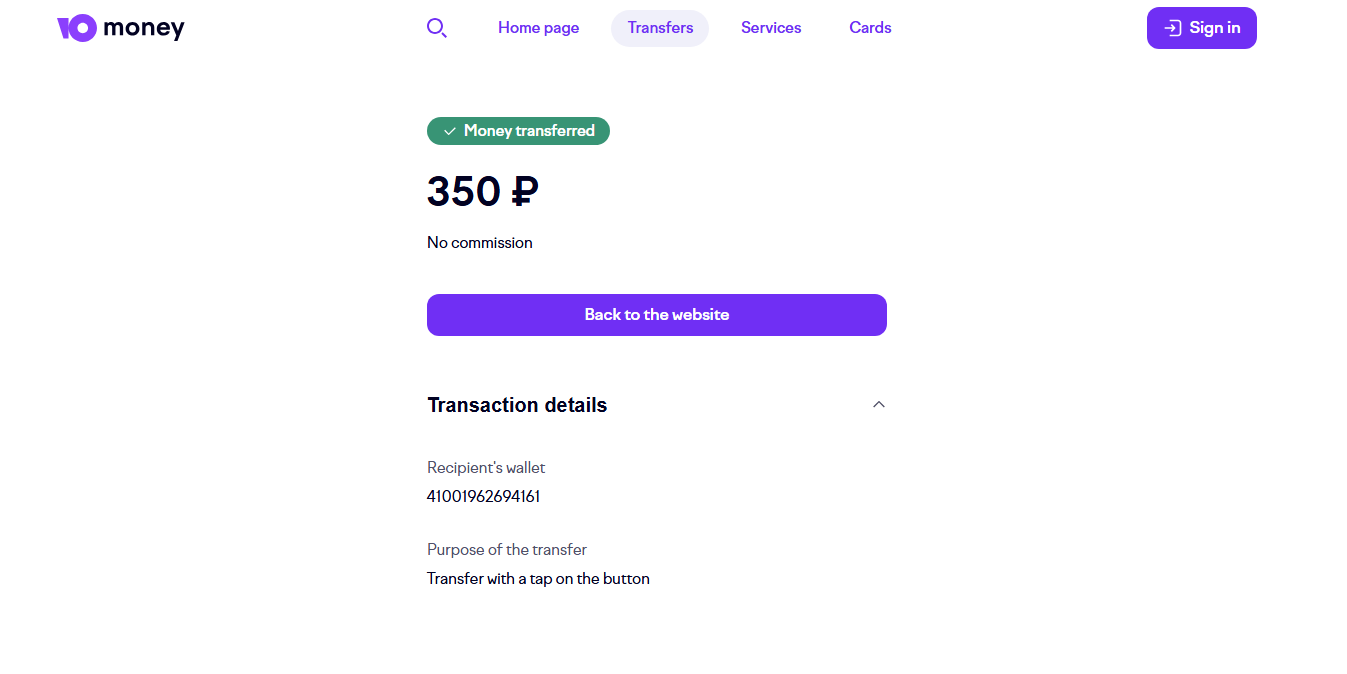The height and width of the screenshot is (674, 1347).
Task: Click the YooMoney logo symbol
Action: (77, 28)
